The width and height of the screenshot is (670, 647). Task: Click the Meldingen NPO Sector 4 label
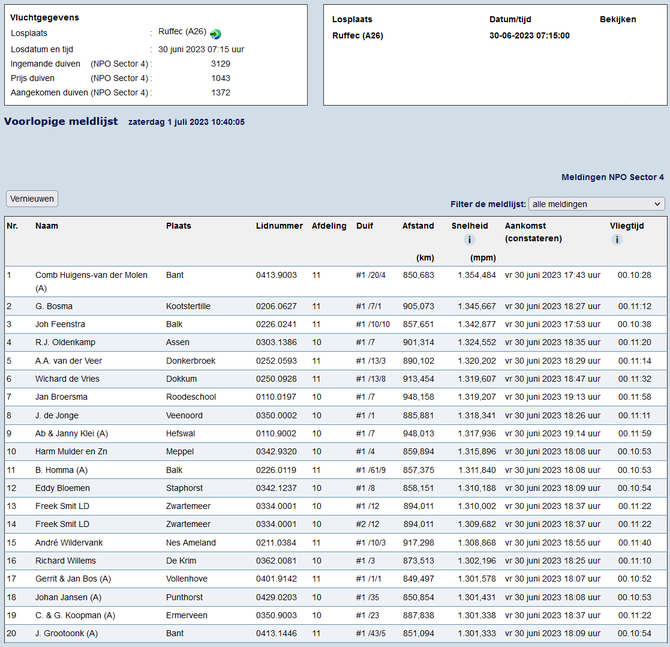612,176
